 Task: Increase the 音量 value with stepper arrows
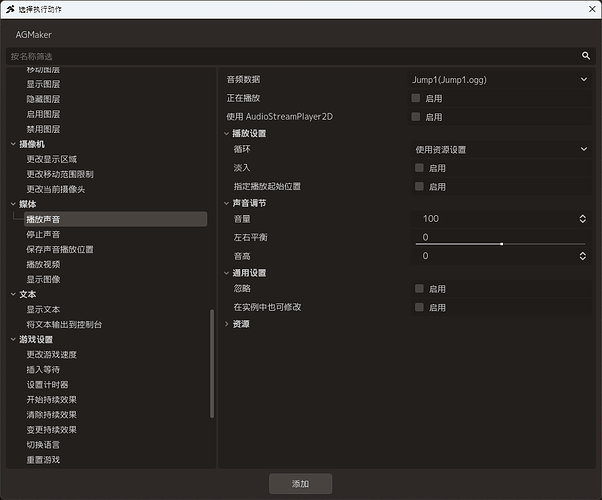582,217
